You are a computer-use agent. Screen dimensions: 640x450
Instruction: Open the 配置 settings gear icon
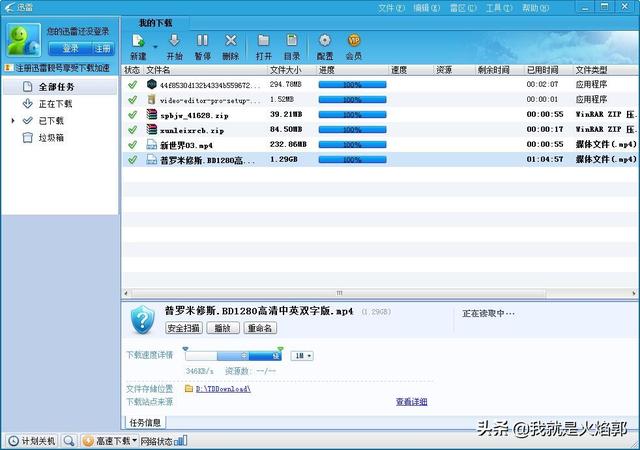click(x=325, y=41)
